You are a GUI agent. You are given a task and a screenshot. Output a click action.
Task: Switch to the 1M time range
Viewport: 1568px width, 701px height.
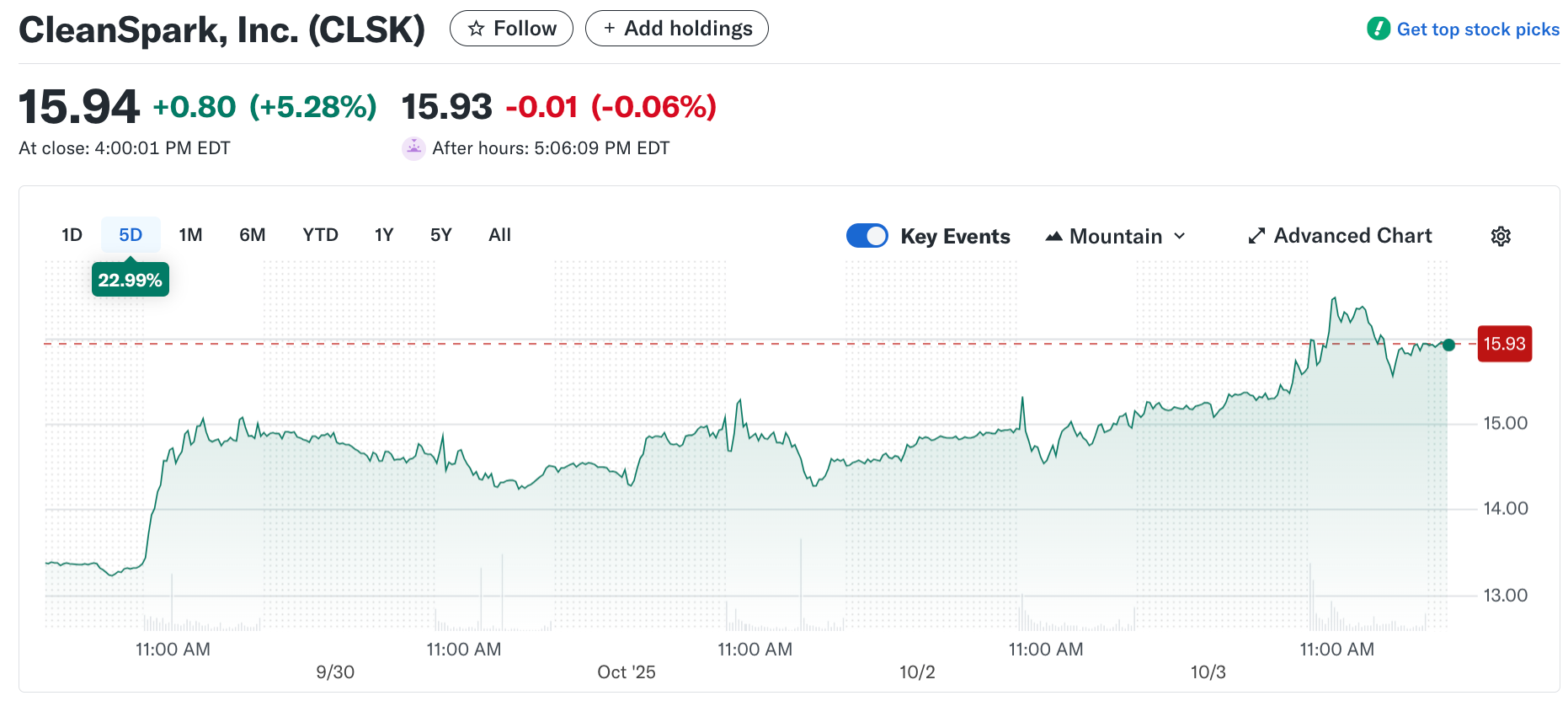pos(190,235)
